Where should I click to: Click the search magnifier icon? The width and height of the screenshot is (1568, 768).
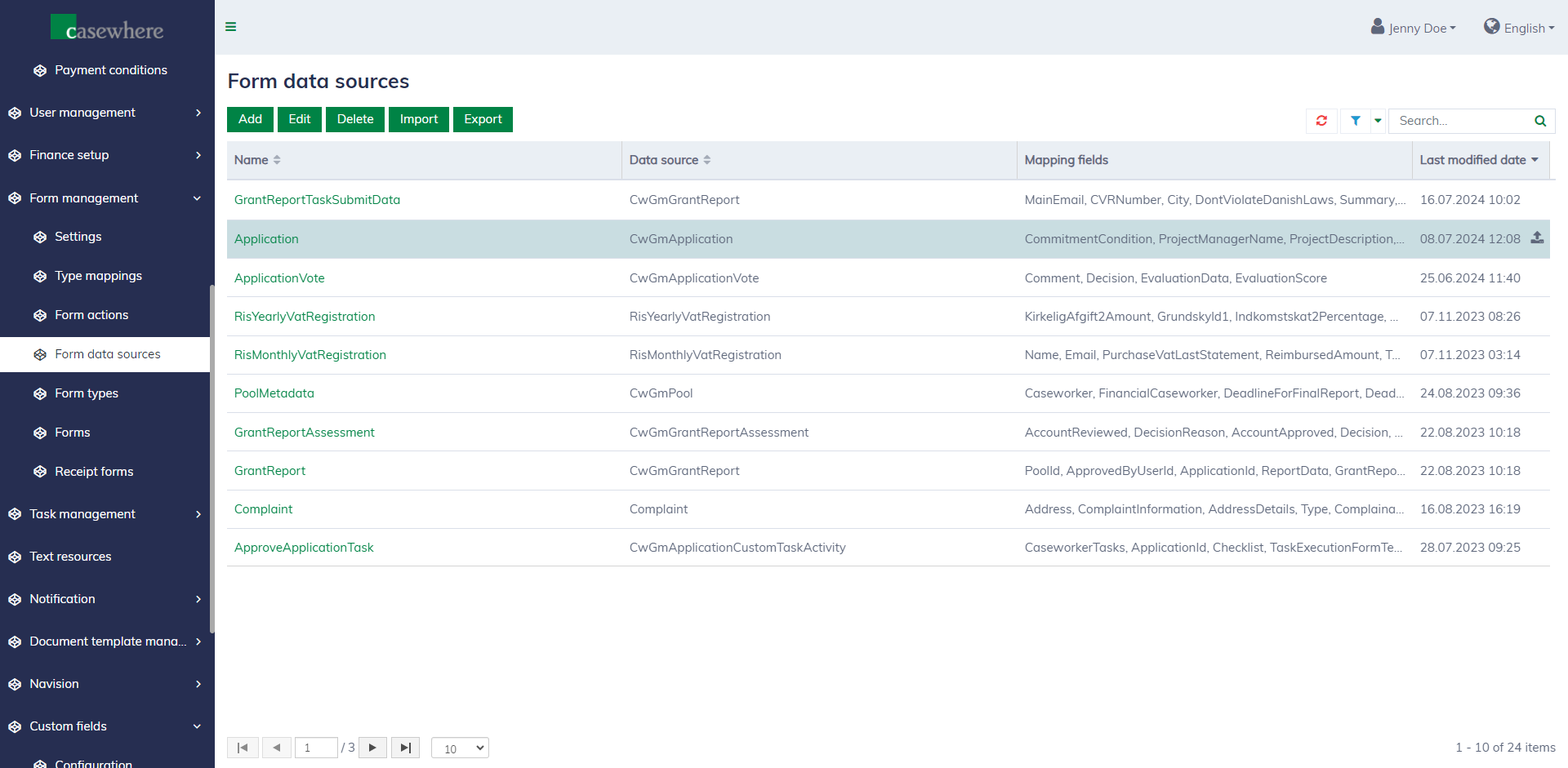[x=1539, y=121]
